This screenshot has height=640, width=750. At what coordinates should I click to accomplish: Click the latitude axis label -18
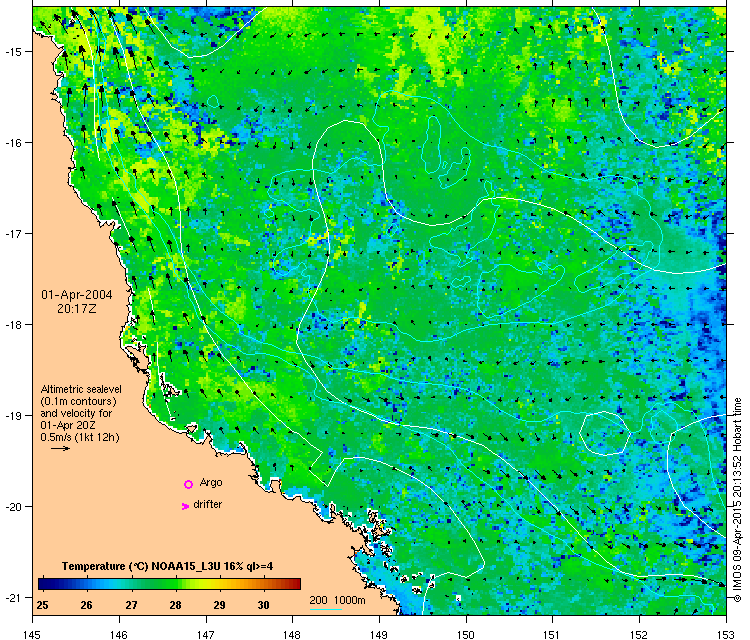pos(12,324)
